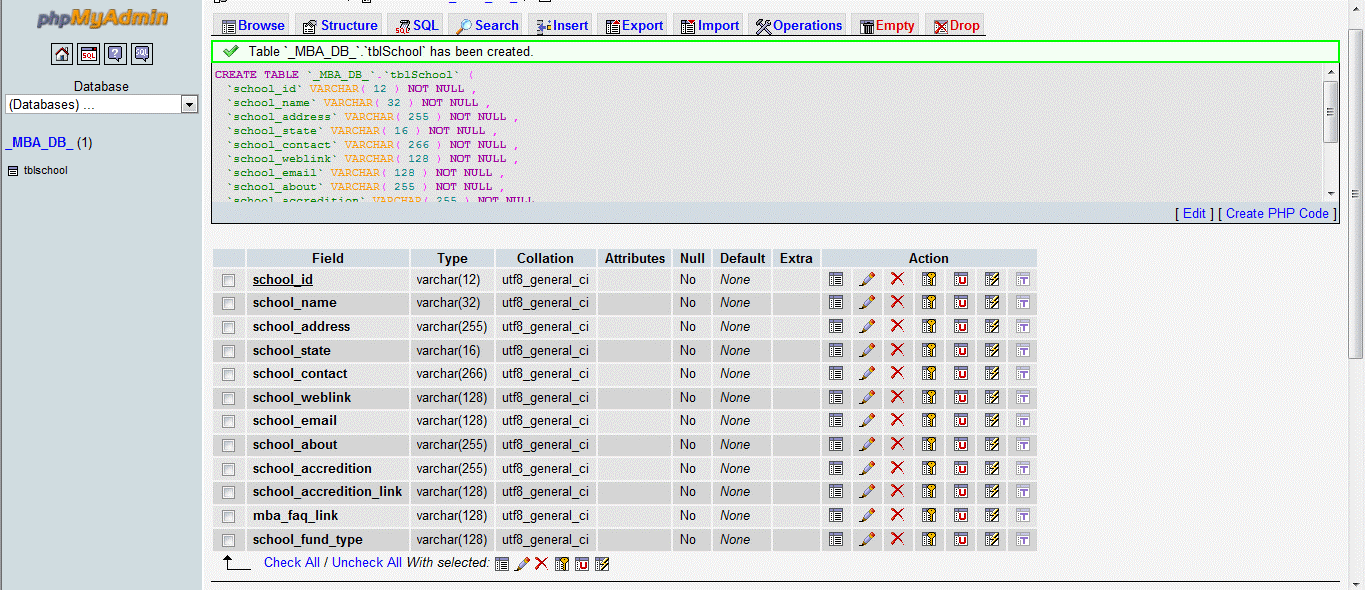
Task: Click the browse icon beside tblschool in sidebar
Action: 13,171
